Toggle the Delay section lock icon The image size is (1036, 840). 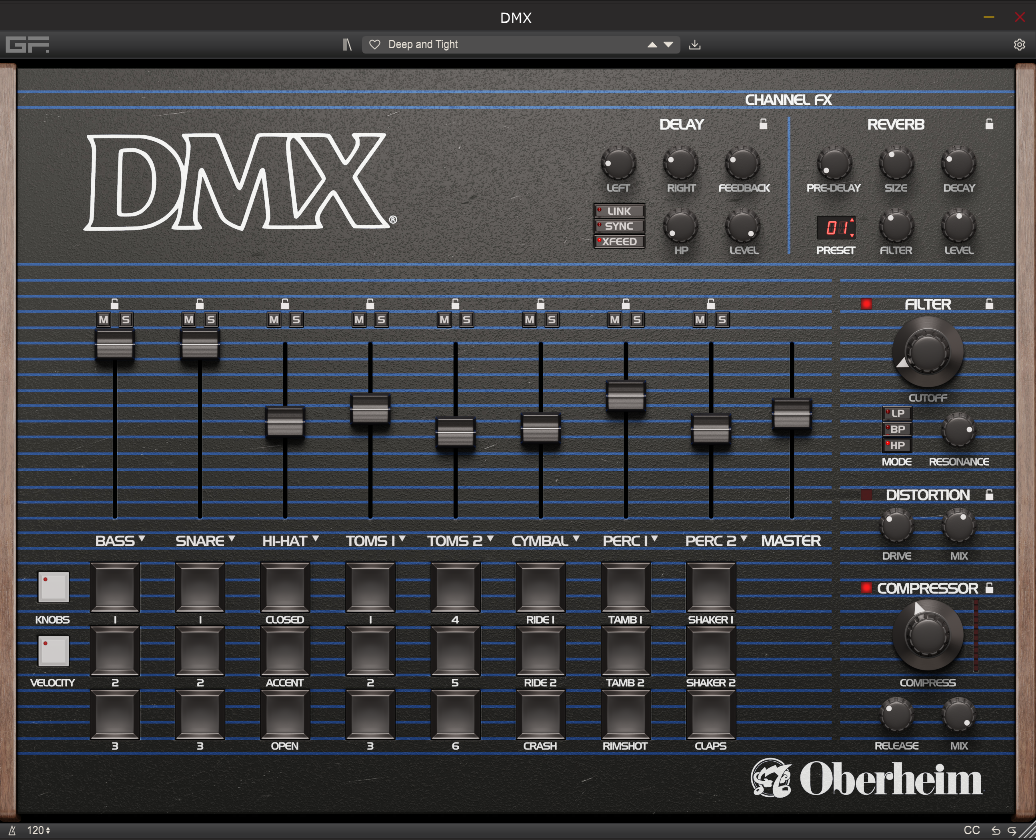point(763,124)
